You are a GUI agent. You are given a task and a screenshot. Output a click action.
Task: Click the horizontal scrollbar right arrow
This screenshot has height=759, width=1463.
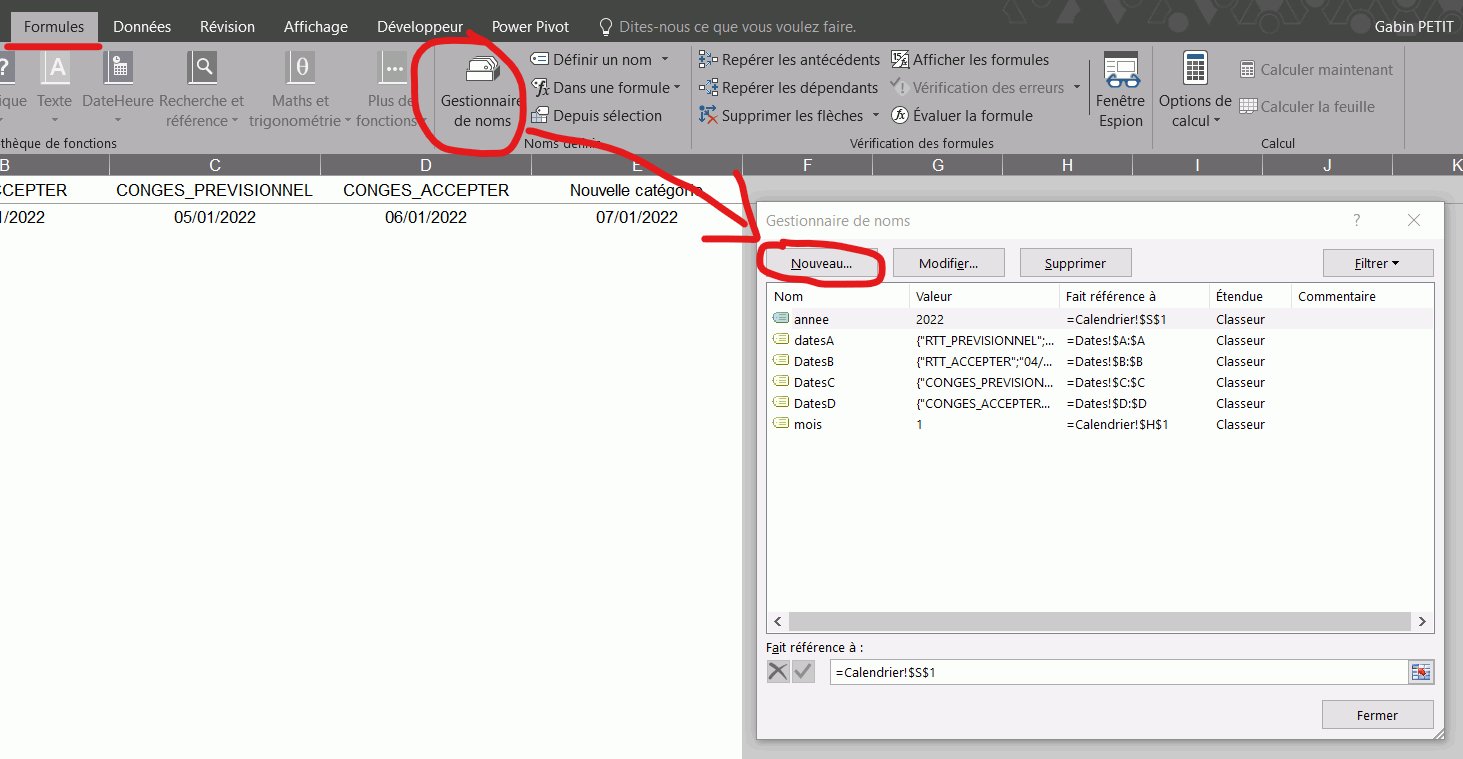click(1421, 622)
